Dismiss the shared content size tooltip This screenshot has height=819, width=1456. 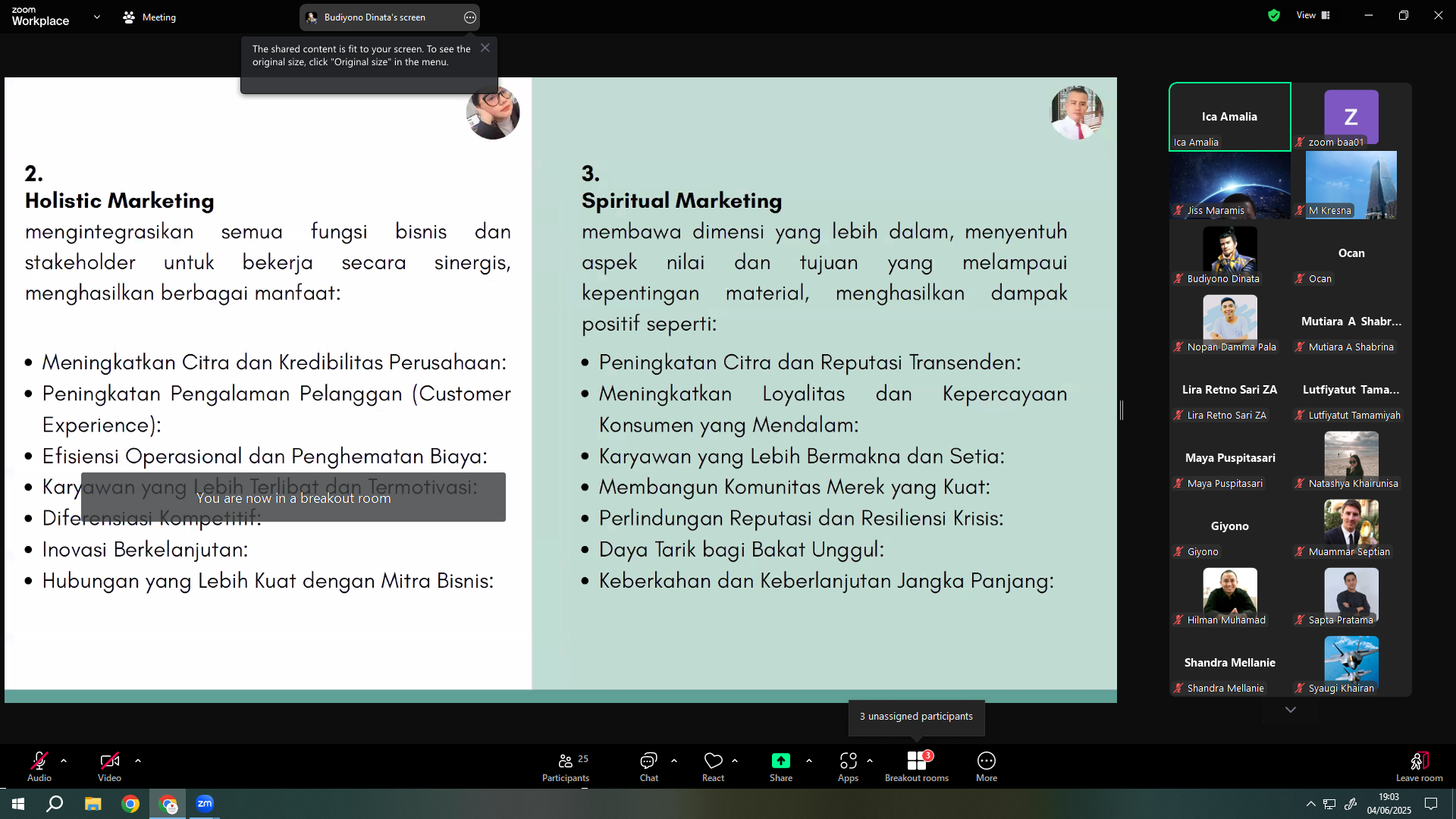pos(485,48)
